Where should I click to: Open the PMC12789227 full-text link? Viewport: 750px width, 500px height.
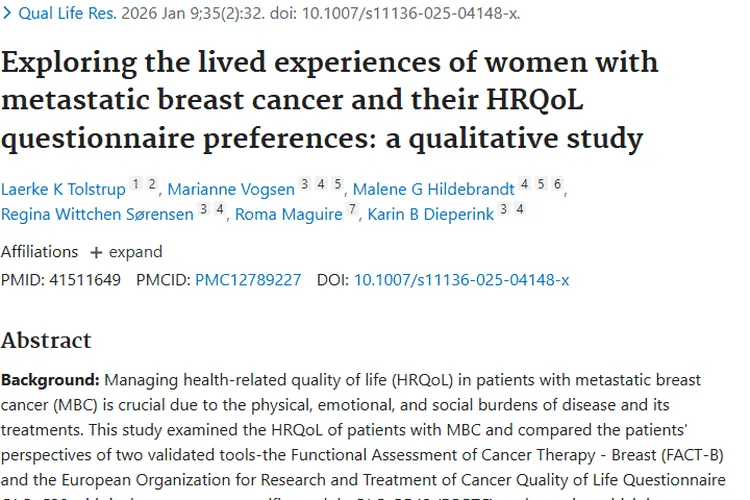click(x=247, y=280)
